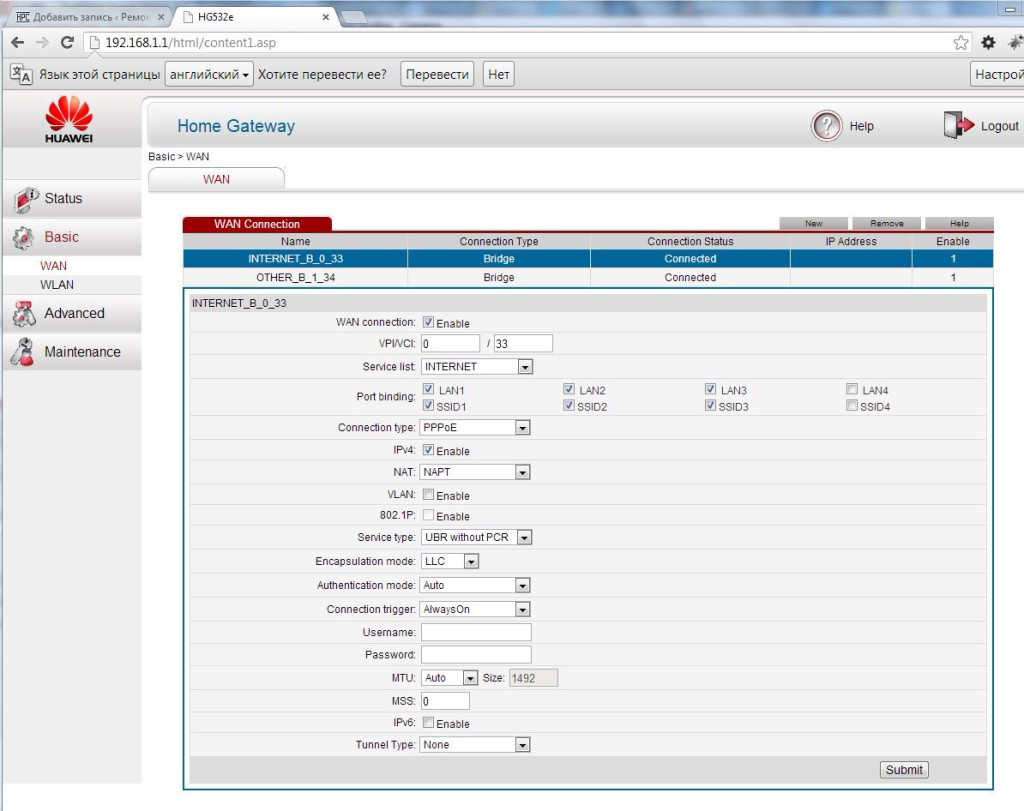Bookmark page with star icon
Screen dimensions: 1024x811
click(x=960, y=42)
